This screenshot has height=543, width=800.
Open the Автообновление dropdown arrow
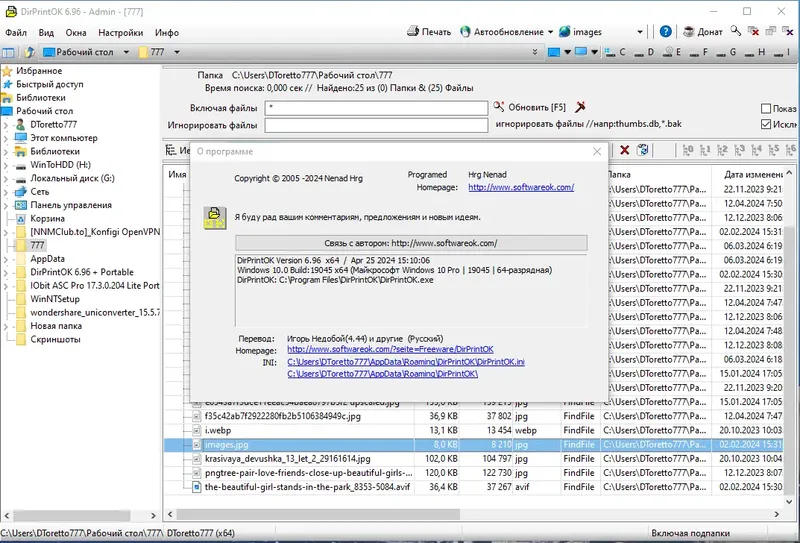(551, 32)
